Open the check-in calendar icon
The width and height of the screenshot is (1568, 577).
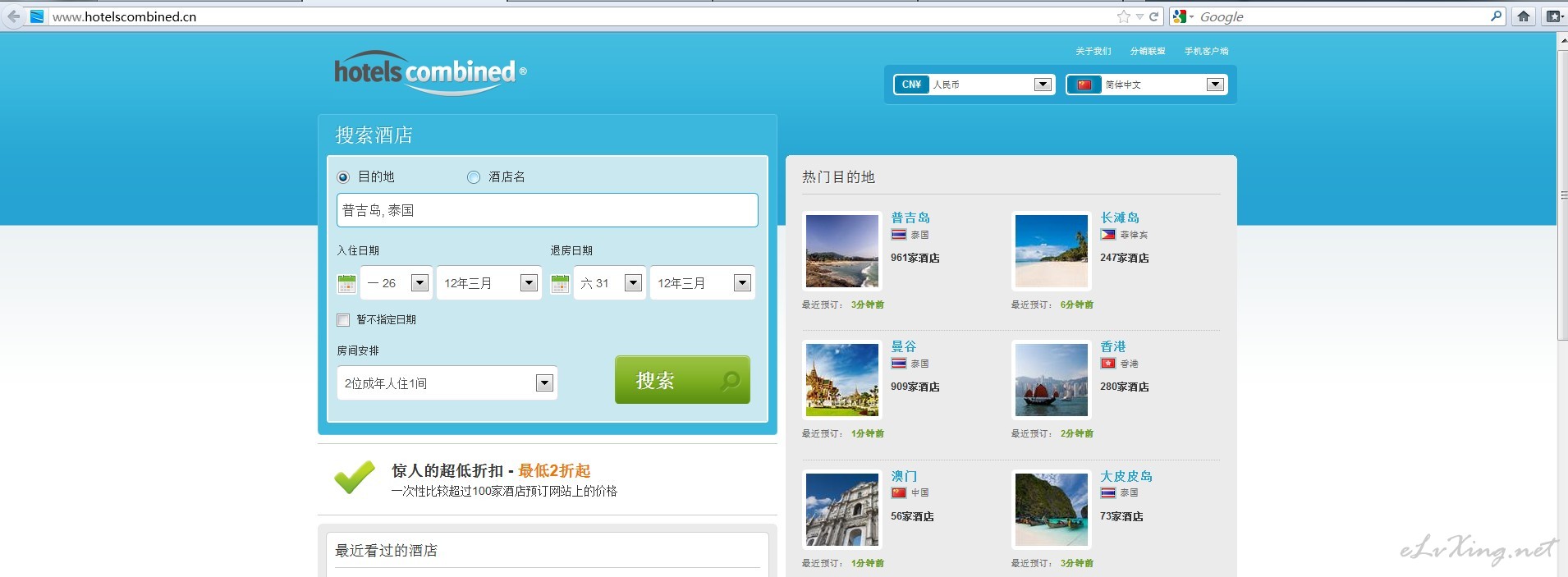click(x=346, y=283)
